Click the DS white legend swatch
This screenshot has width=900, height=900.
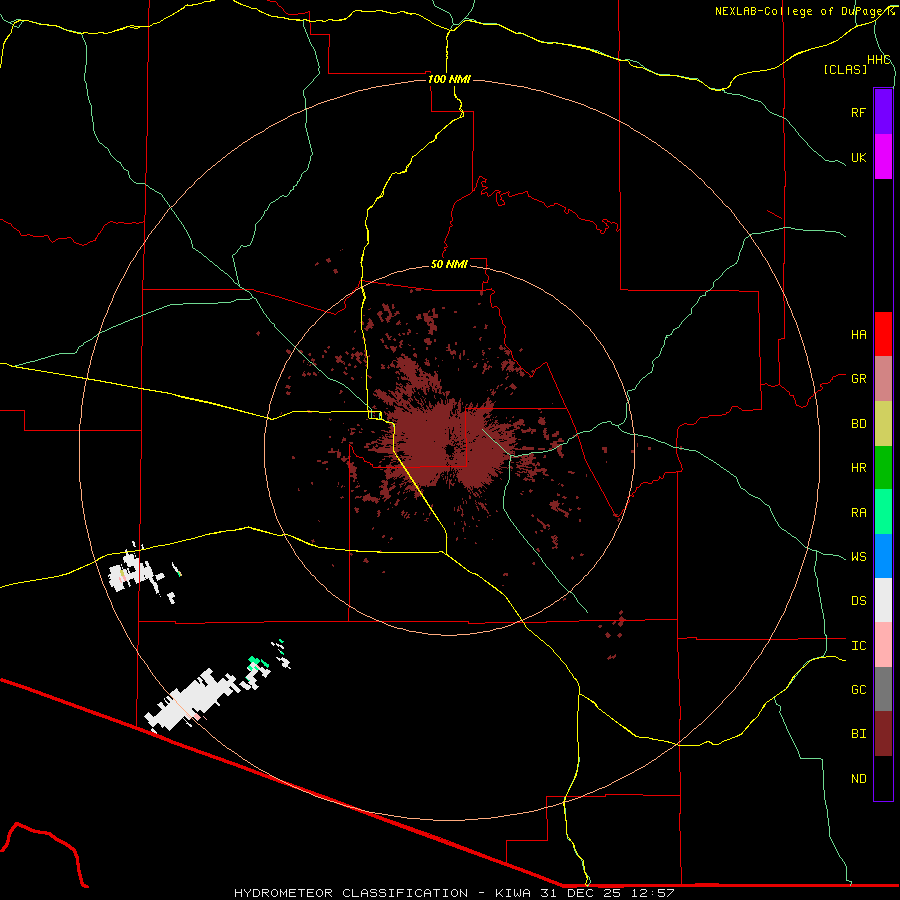(883, 600)
